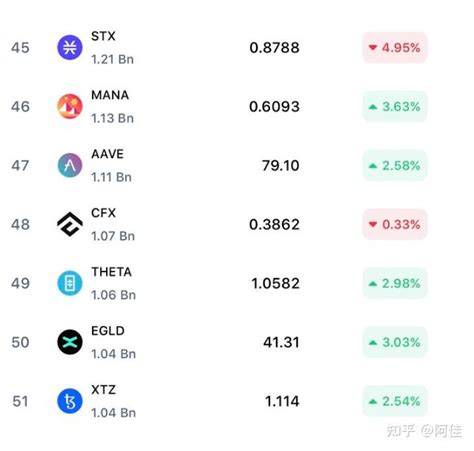Open the STX price 0.8788
Screen dimensions: 474x451
(274, 48)
